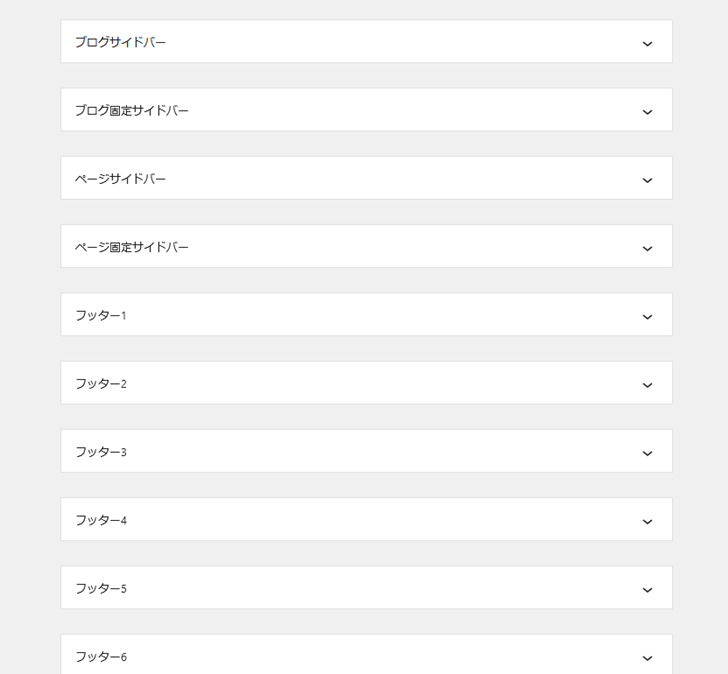This screenshot has width=728, height=674.
Task: Expand the フッター4 chevron arrow
Action: click(x=647, y=521)
